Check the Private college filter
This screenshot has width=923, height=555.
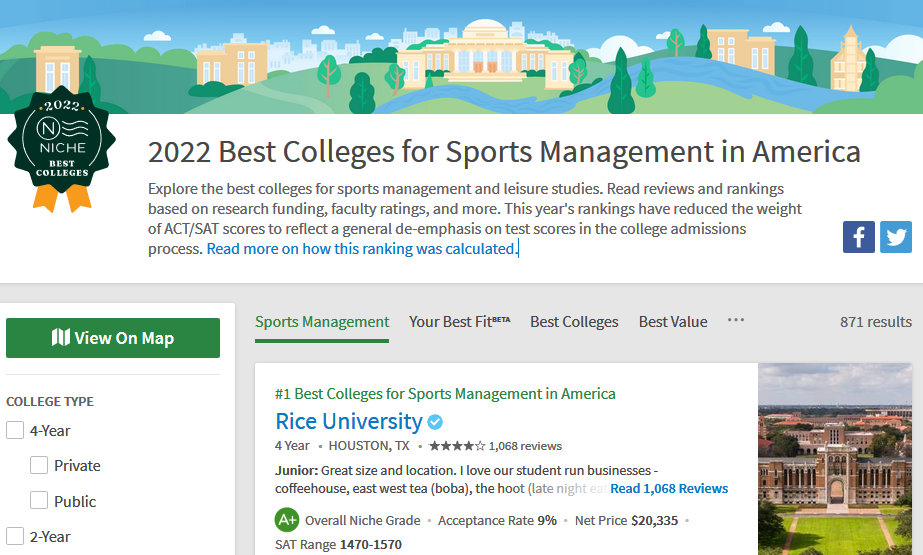coord(39,465)
